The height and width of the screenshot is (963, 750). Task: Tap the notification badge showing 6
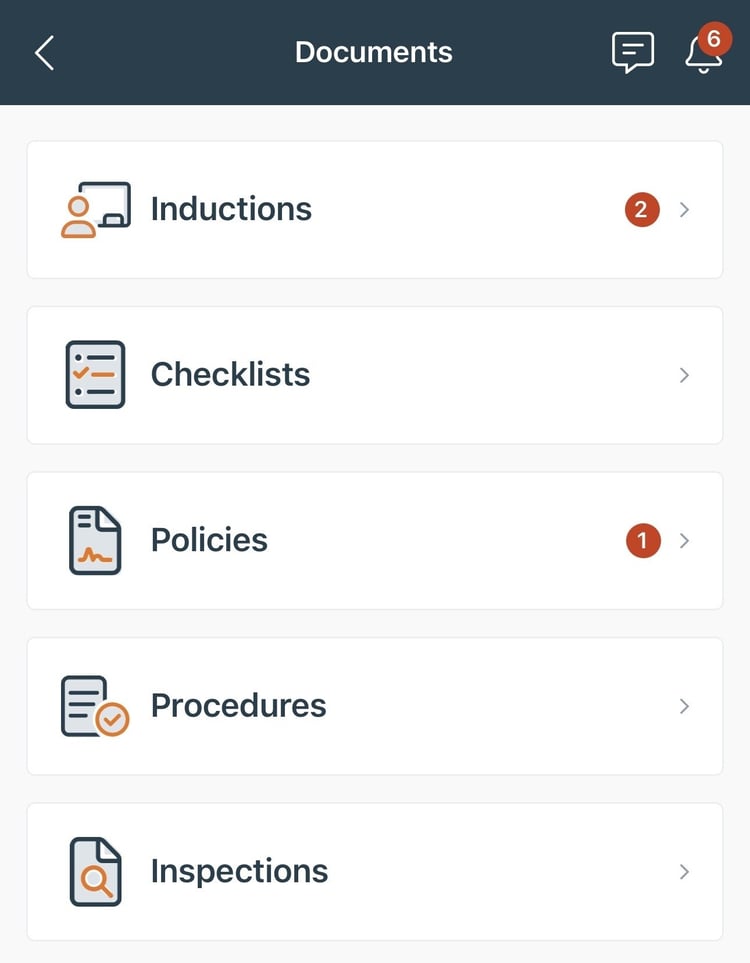click(714, 39)
